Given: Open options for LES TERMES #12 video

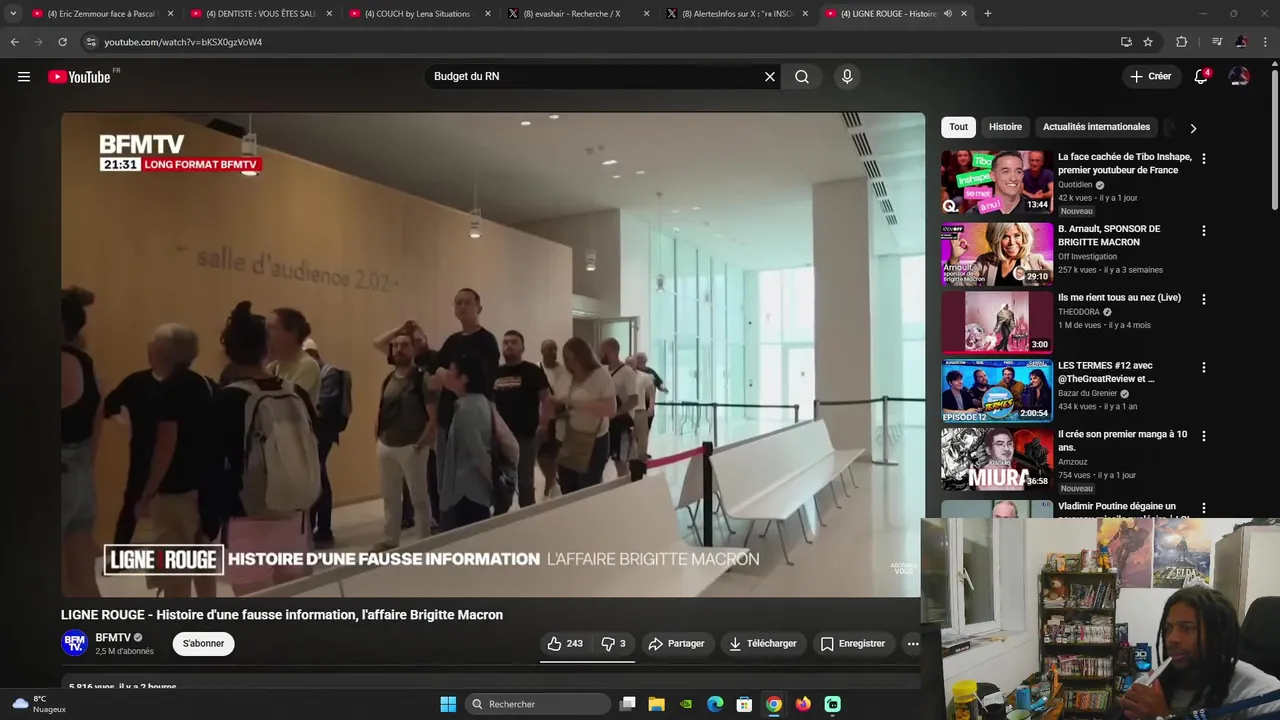Looking at the screenshot, I should tap(1204, 367).
